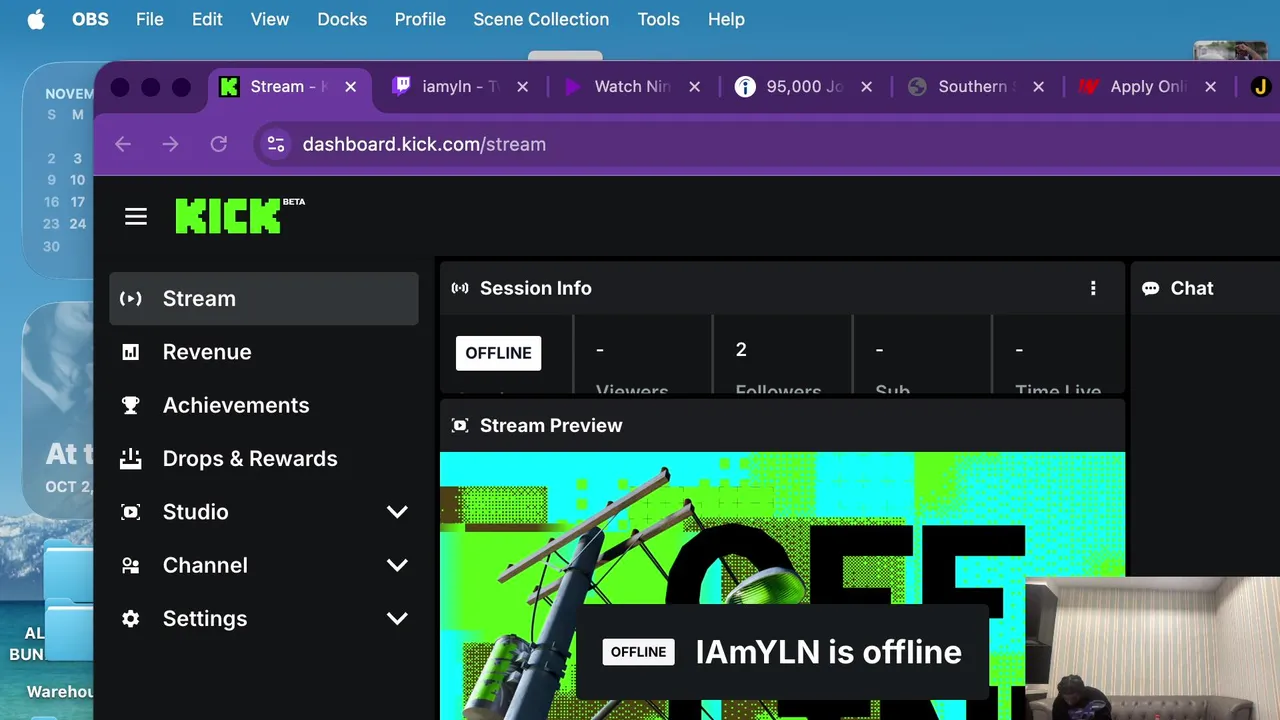This screenshot has width=1280, height=720.
Task: Open the View menu
Action: click(x=270, y=20)
